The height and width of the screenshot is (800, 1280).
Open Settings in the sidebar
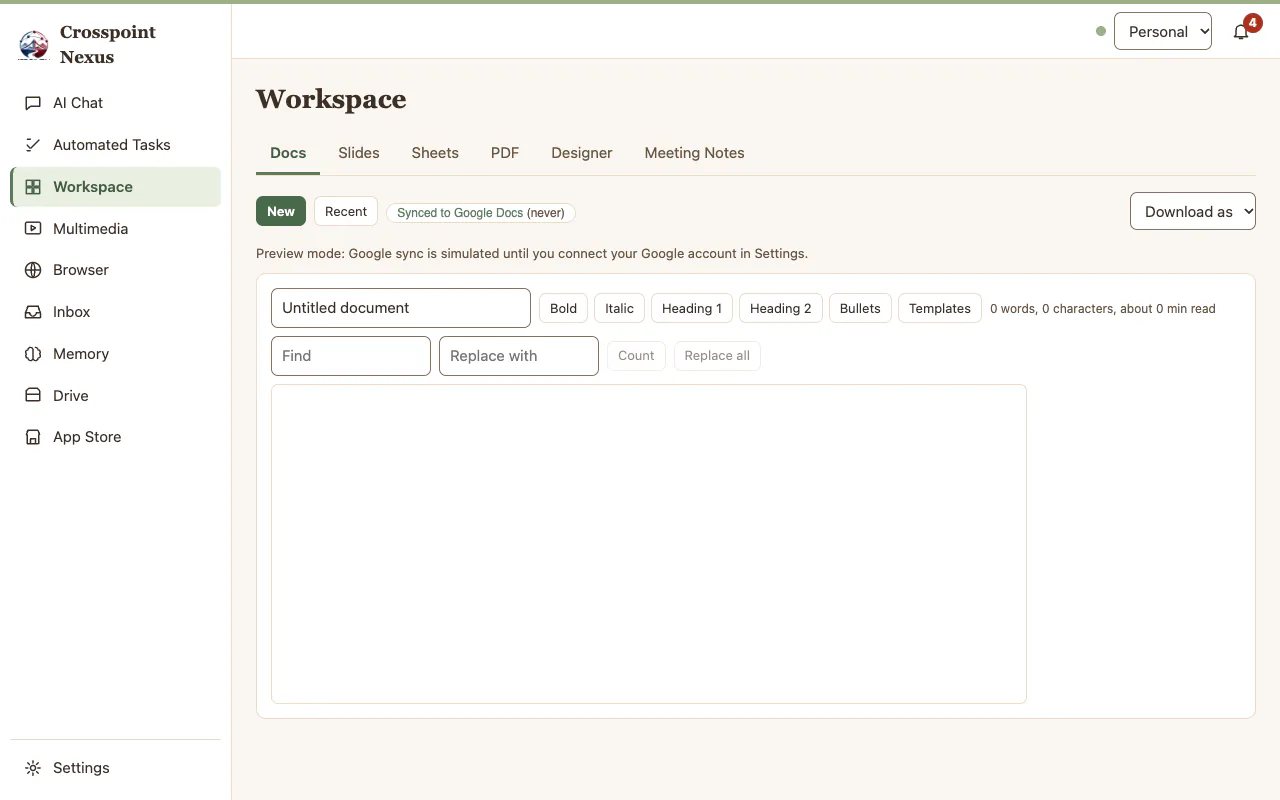pos(115,768)
